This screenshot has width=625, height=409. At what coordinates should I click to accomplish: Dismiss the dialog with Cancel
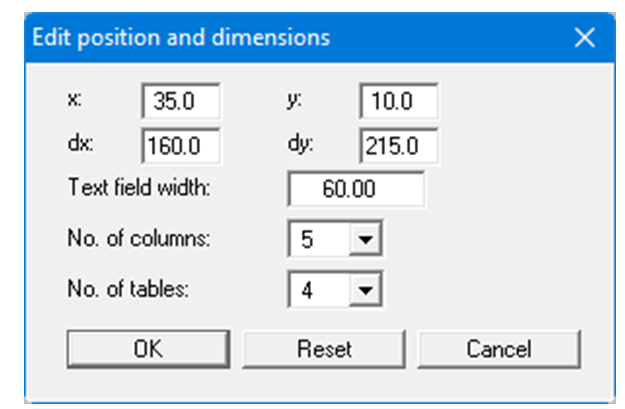click(x=498, y=349)
